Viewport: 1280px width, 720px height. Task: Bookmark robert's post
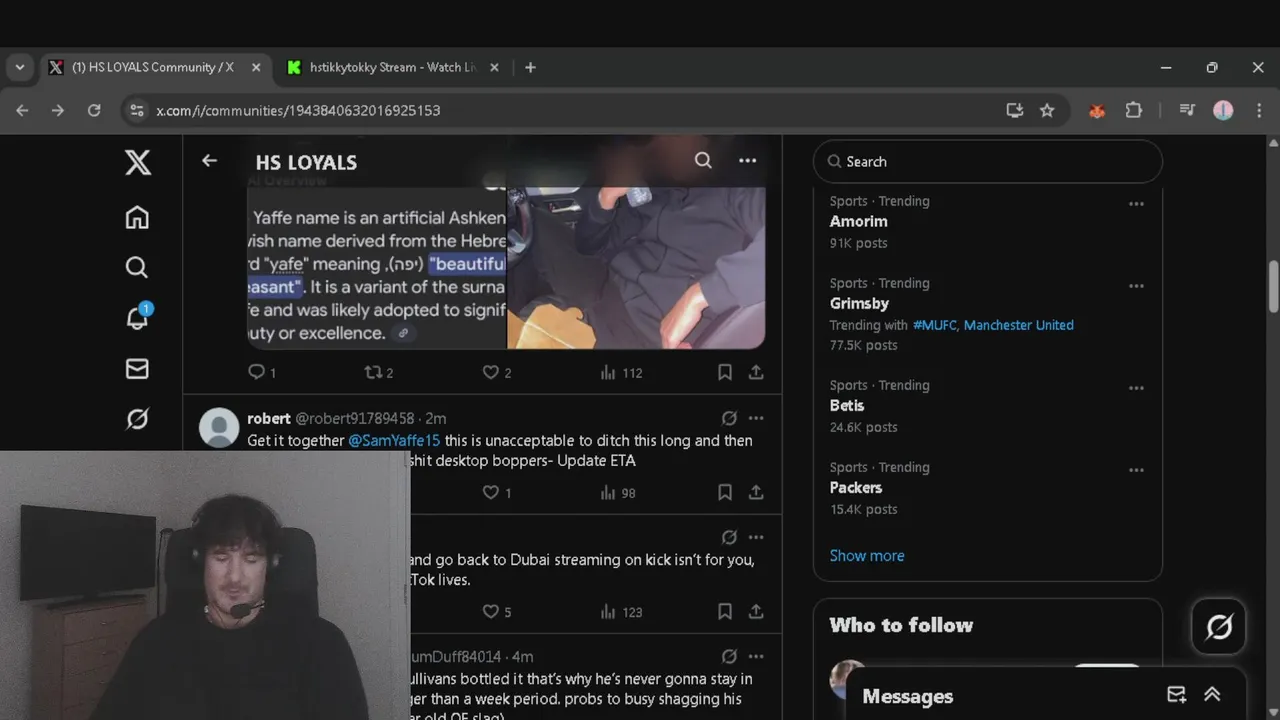[725, 492]
